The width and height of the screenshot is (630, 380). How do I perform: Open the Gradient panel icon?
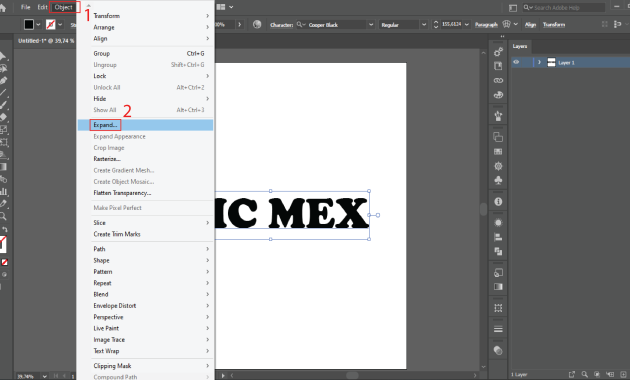[498, 287]
